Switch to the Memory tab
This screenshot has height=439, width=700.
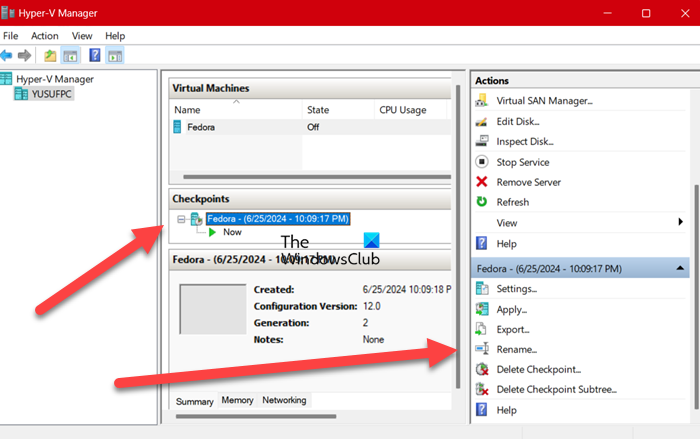pos(237,400)
